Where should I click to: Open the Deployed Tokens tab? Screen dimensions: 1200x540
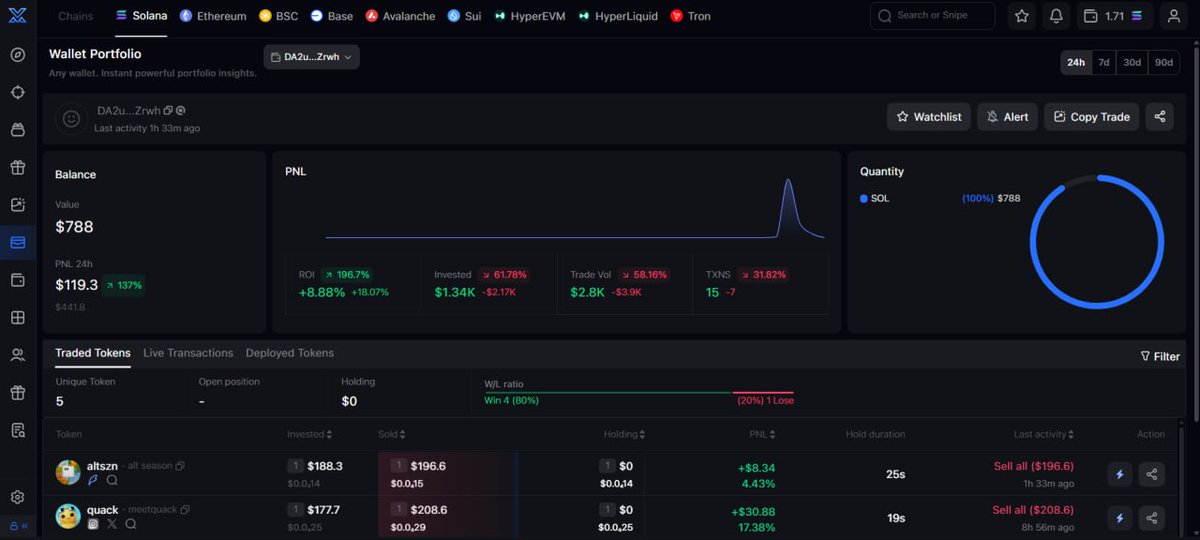290,353
